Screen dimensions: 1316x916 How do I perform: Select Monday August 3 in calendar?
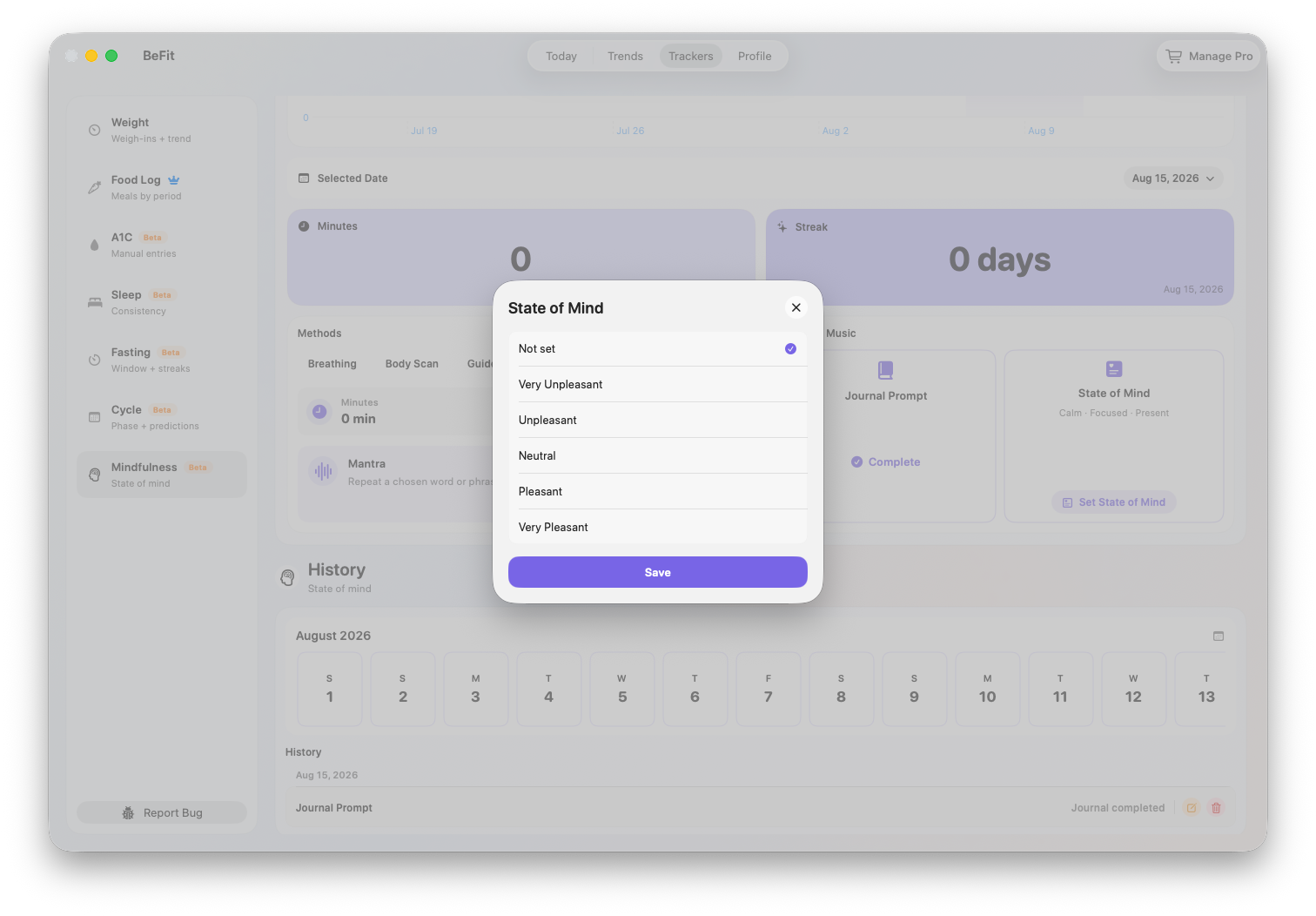[x=476, y=690]
